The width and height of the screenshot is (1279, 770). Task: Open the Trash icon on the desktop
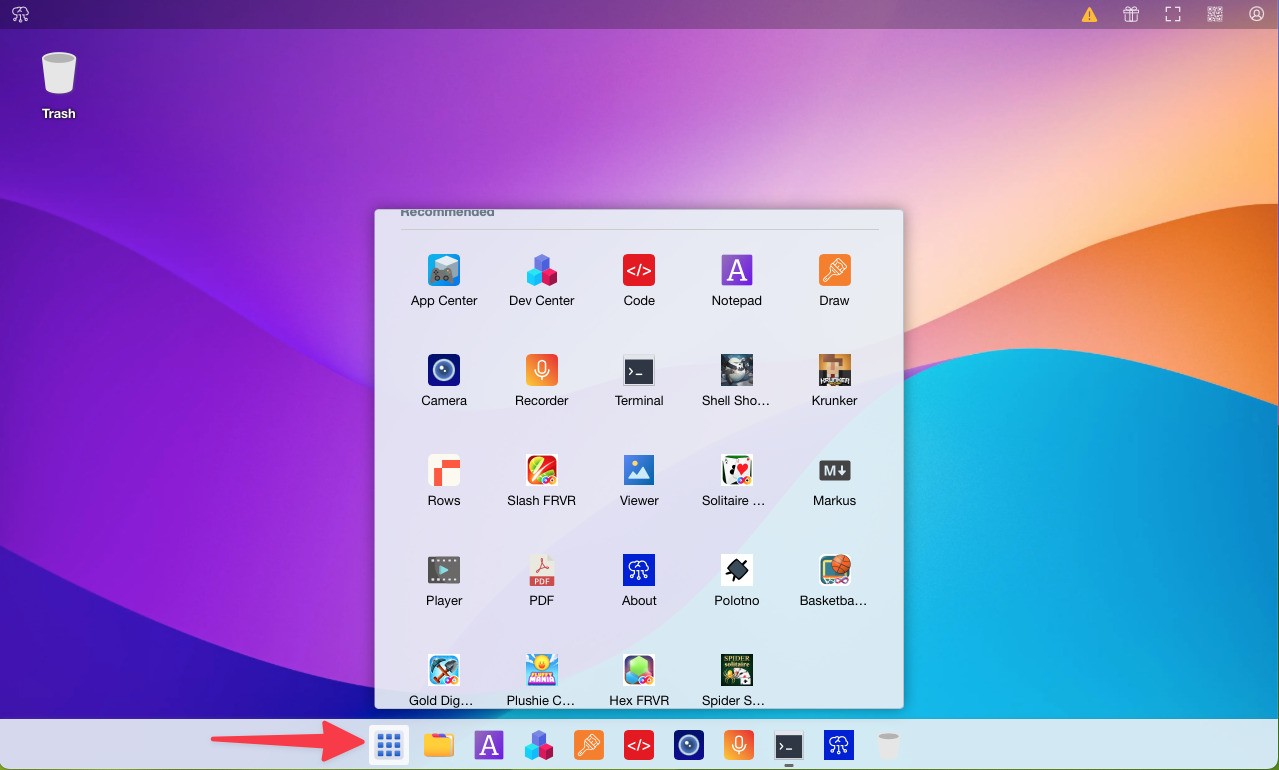[x=59, y=75]
